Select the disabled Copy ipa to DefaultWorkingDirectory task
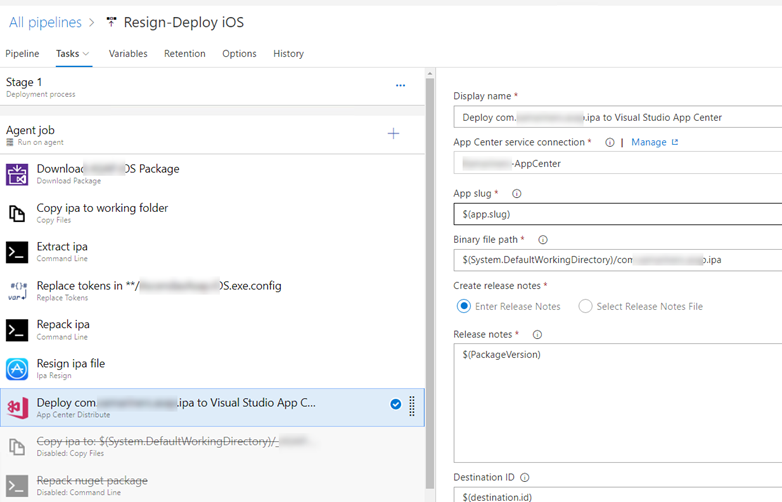Screen dimensions: 782x502 (x=212, y=447)
